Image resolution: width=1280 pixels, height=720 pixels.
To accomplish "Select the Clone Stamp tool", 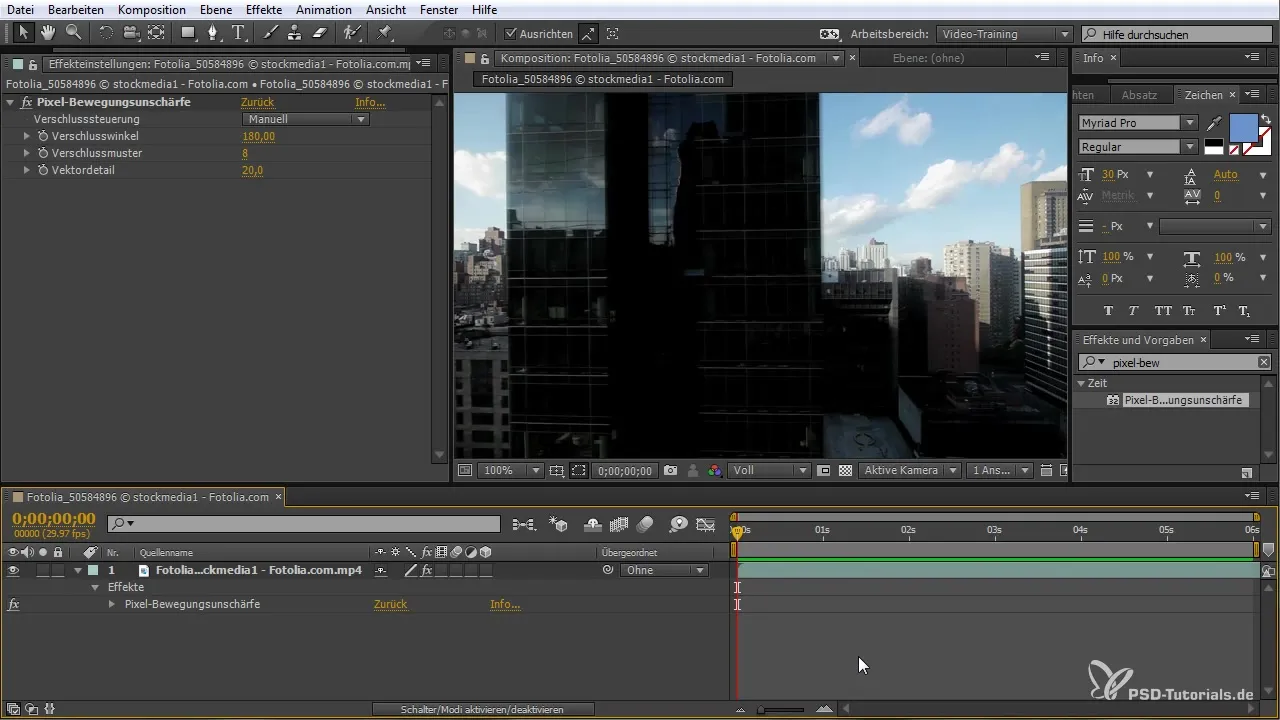I will tap(295, 33).
